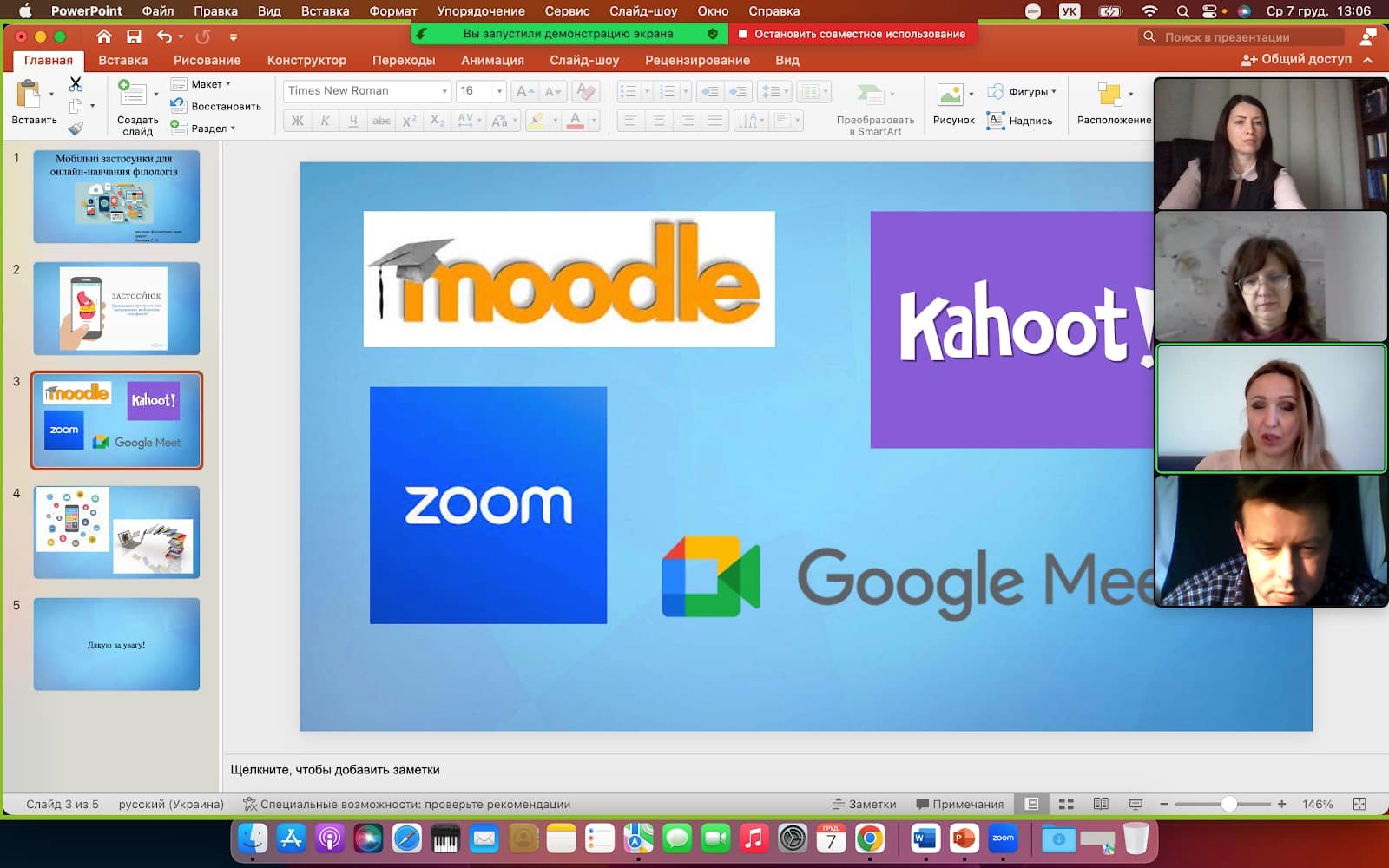Toggle italic formatting (К)
Screen dimensions: 1389x868
pos(325,121)
